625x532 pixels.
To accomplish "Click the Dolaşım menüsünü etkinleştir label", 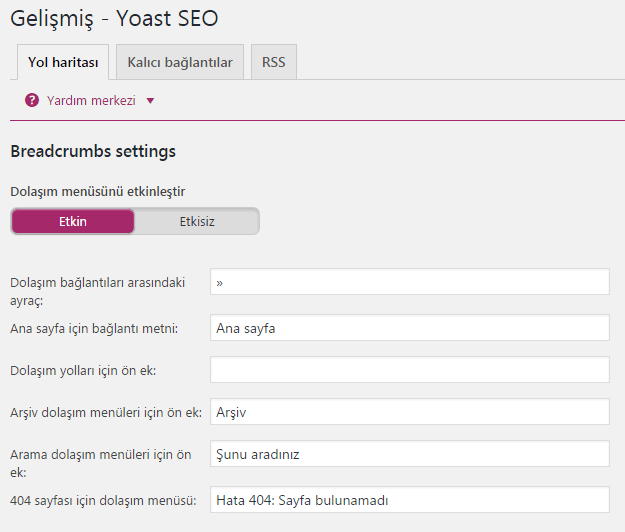I will 98,192.
